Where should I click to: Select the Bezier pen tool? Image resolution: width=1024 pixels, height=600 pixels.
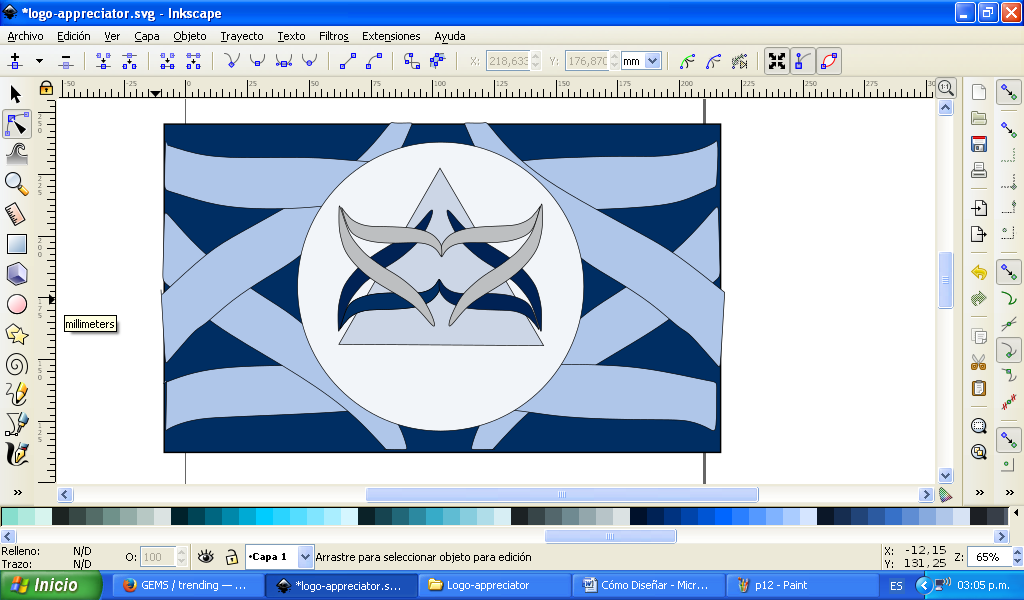click(16, 424)
